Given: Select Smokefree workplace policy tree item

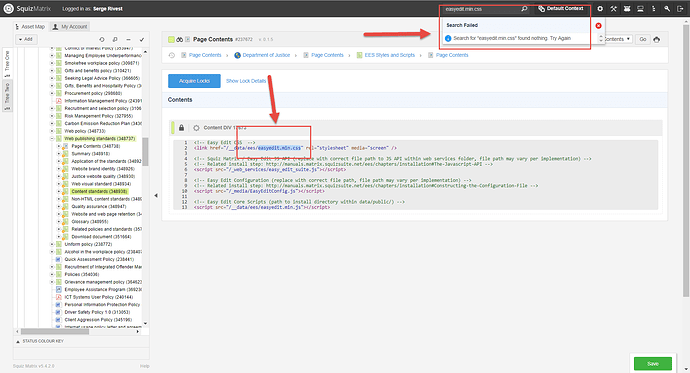Looking at the screenshot, I should tap(102, 63).
